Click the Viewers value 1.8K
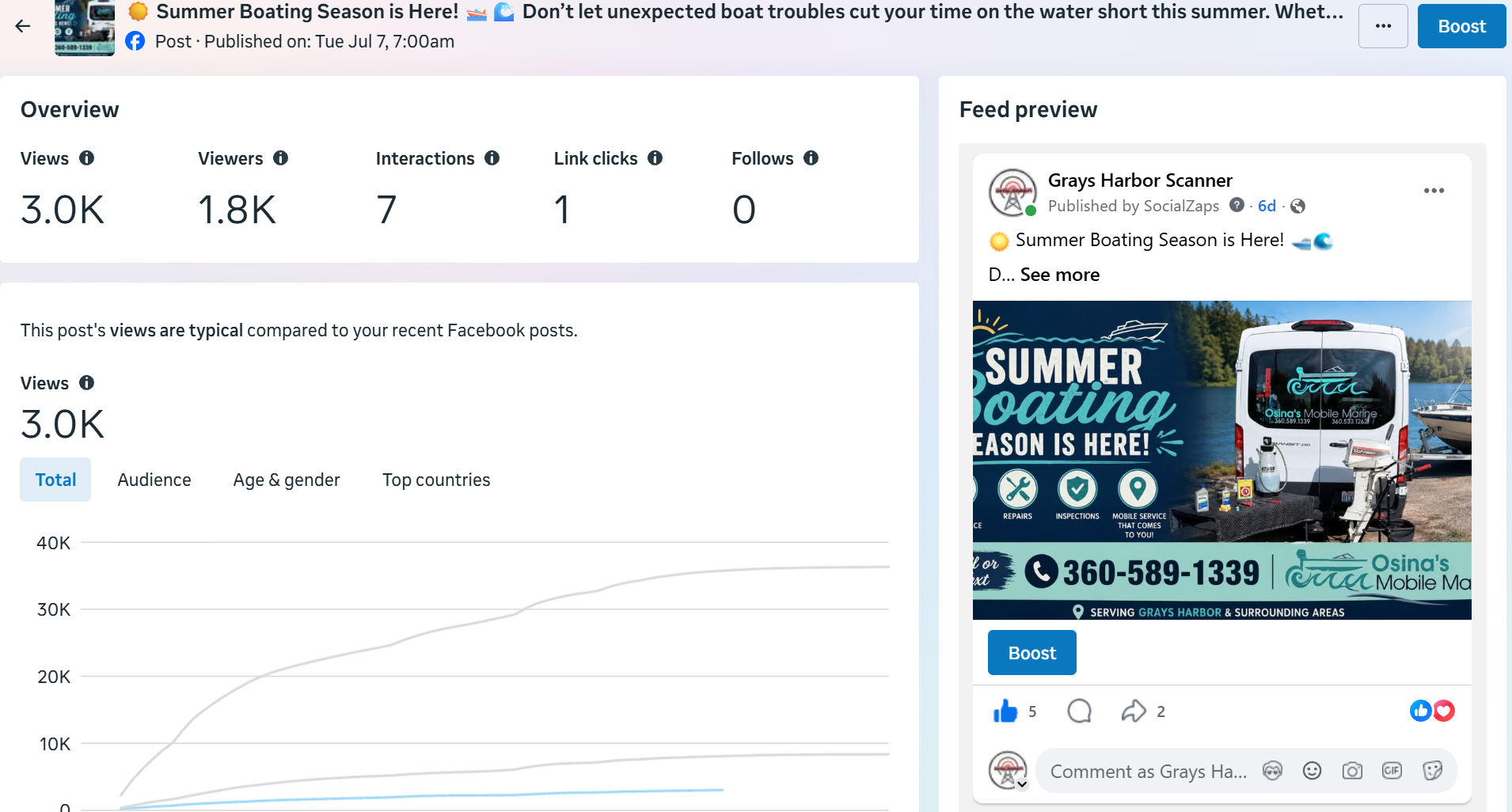The height and width of the screenshot is (812, 1512). (237, 210)
